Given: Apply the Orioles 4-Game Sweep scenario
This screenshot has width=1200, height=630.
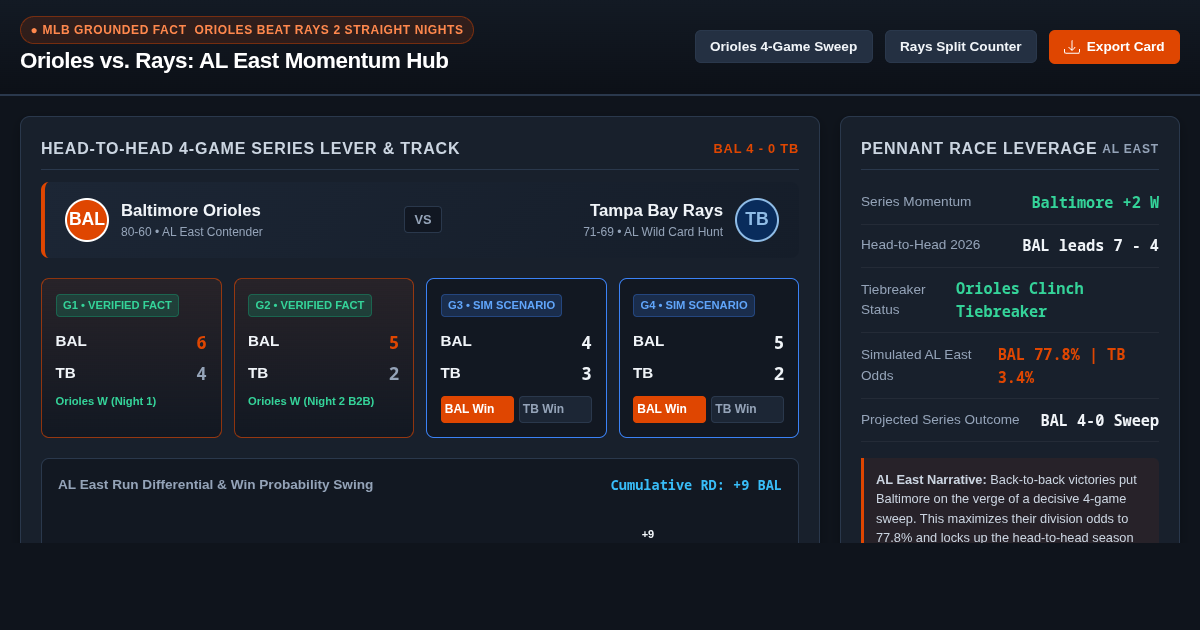Looking at the screenshot, I should coord(784,47).
